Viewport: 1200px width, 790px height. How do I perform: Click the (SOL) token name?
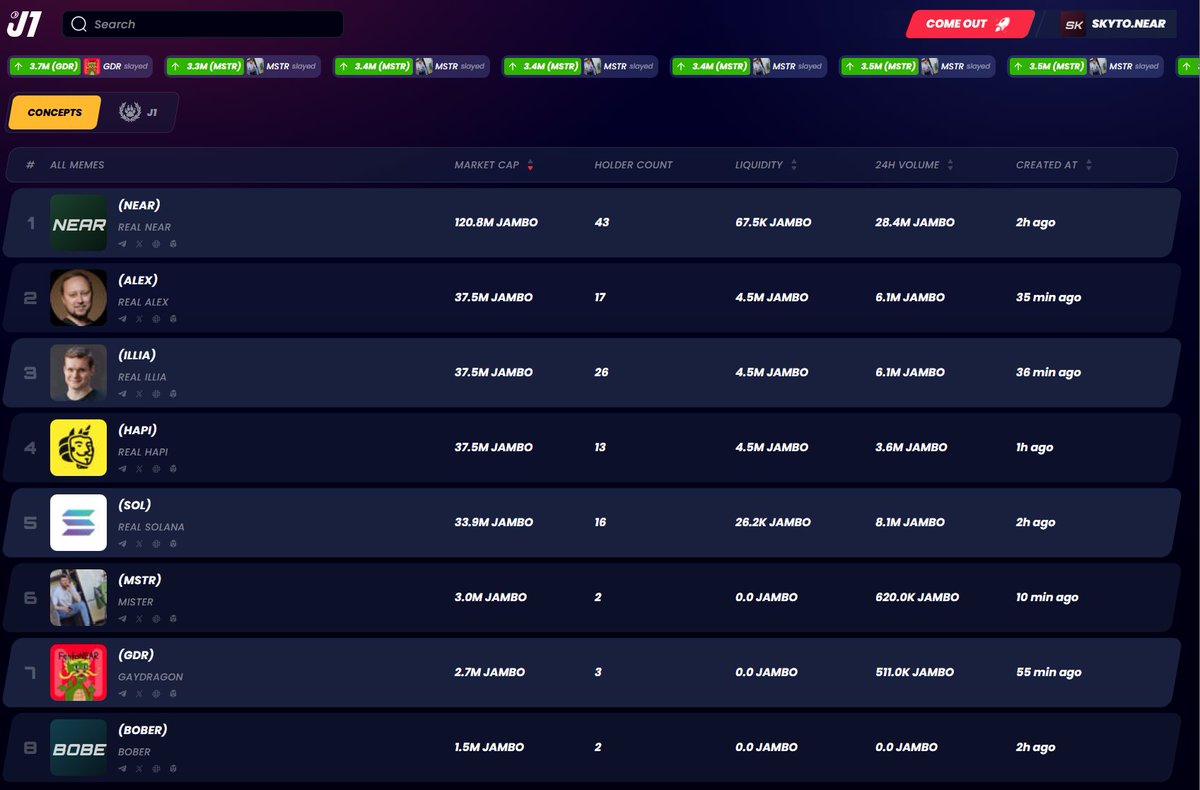pos(135,505)
